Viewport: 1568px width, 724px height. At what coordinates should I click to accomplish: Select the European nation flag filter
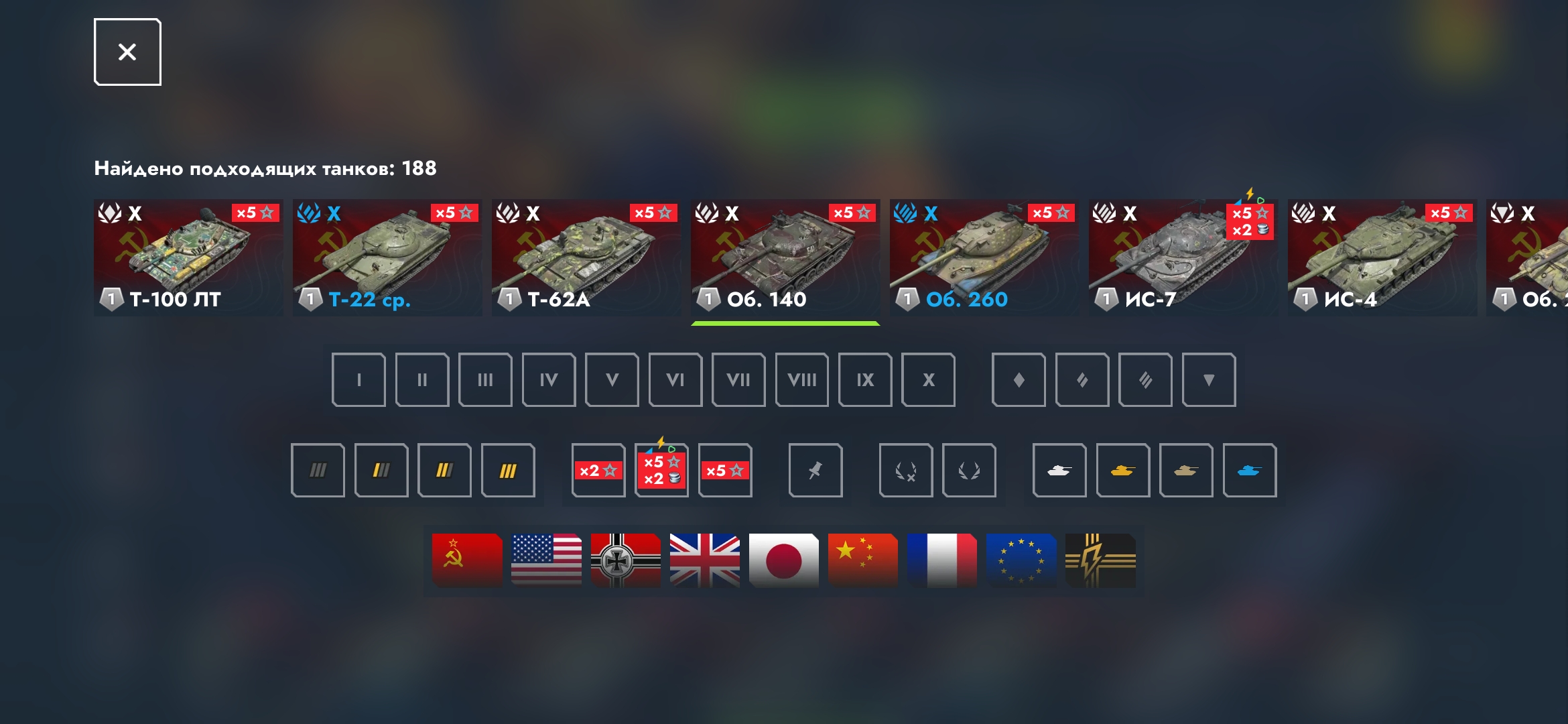[x=1021, y=560]
